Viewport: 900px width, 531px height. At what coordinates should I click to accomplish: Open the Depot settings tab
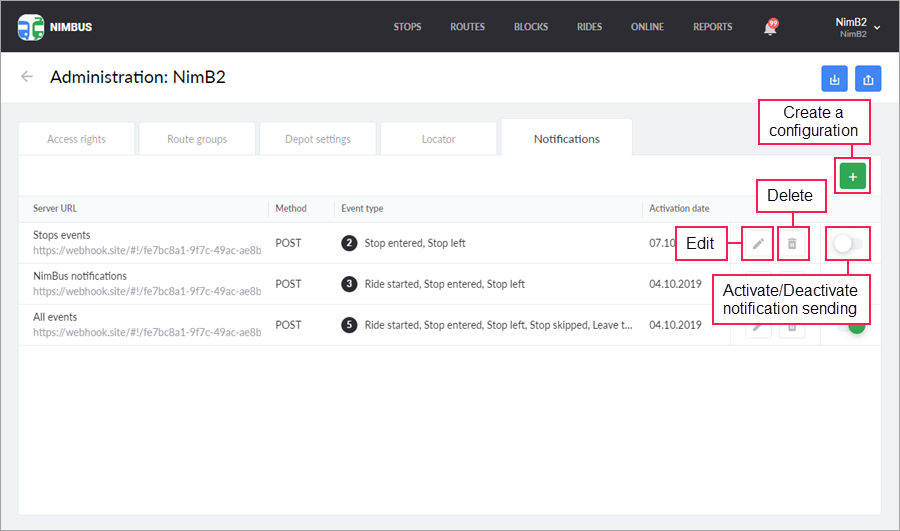point(317,139)
